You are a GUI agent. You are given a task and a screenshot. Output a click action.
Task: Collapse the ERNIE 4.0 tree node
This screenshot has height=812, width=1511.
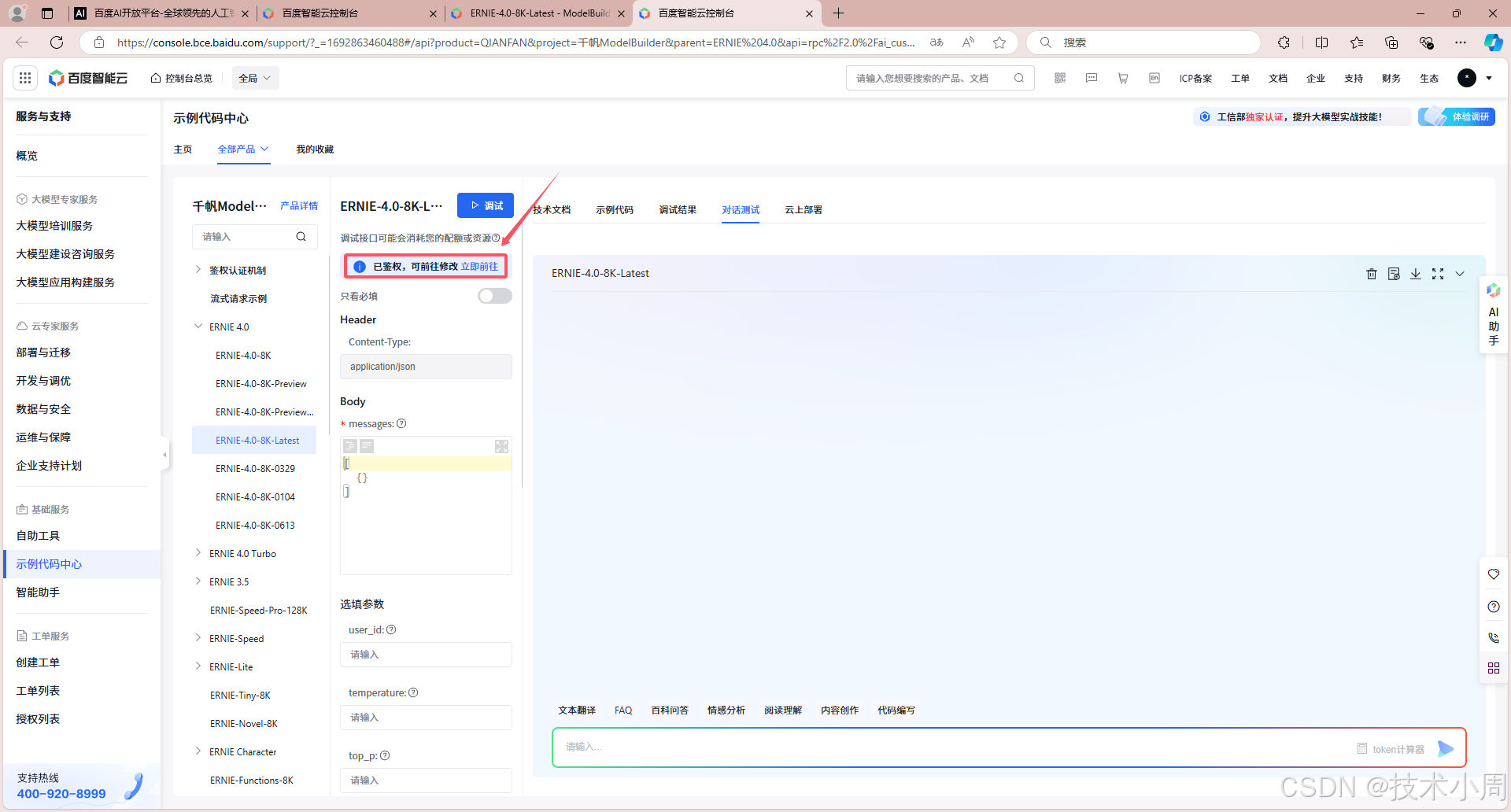(198, 326)
